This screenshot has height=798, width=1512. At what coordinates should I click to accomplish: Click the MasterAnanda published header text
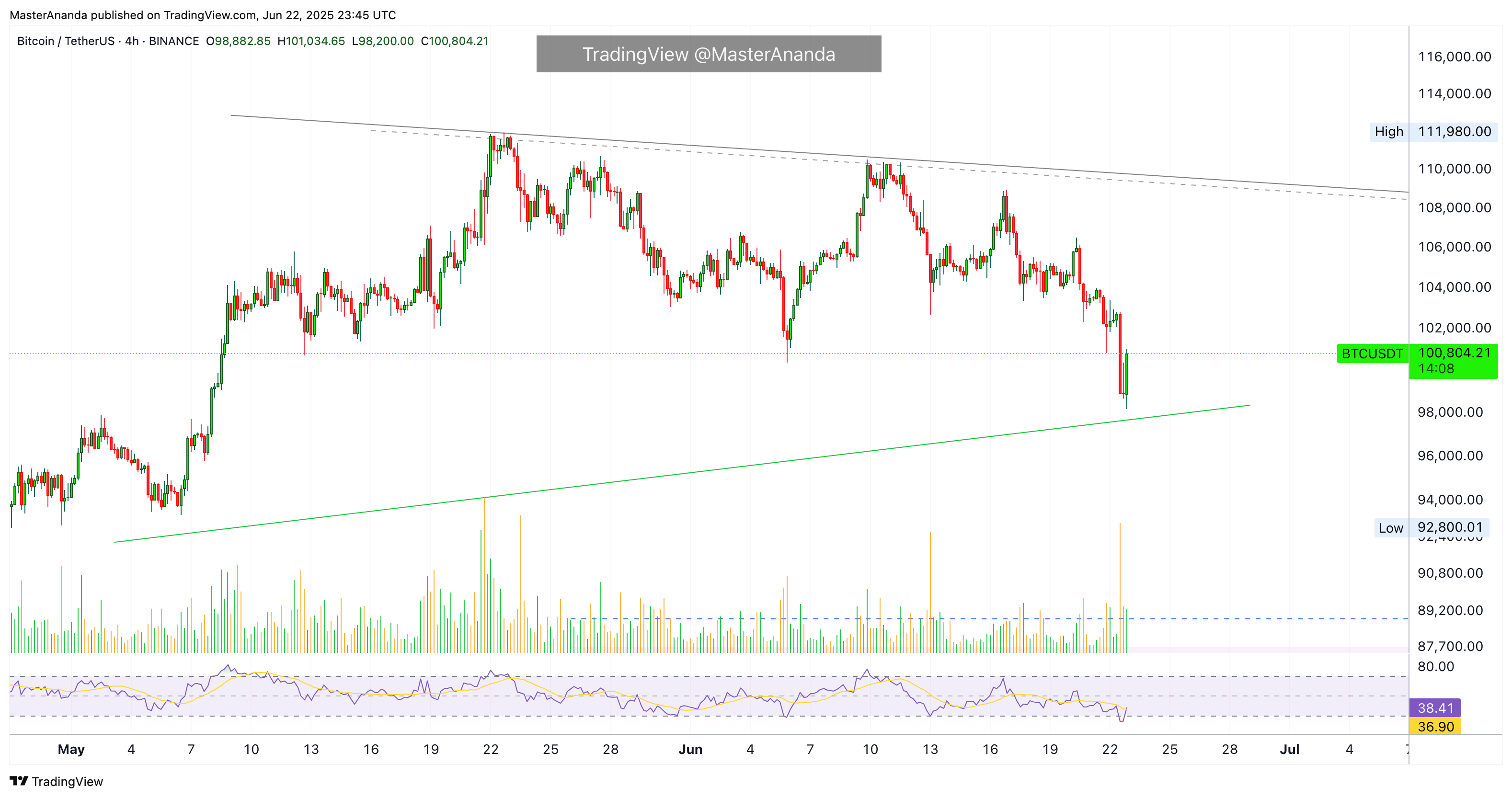[x=203, y=15]
